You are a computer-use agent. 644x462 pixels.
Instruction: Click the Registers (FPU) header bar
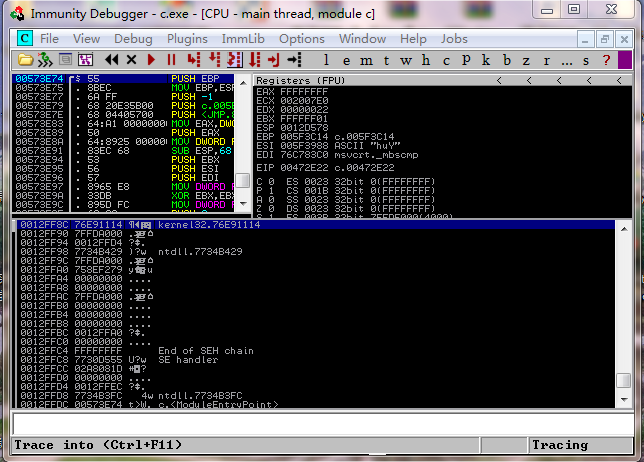click(443, 80)
